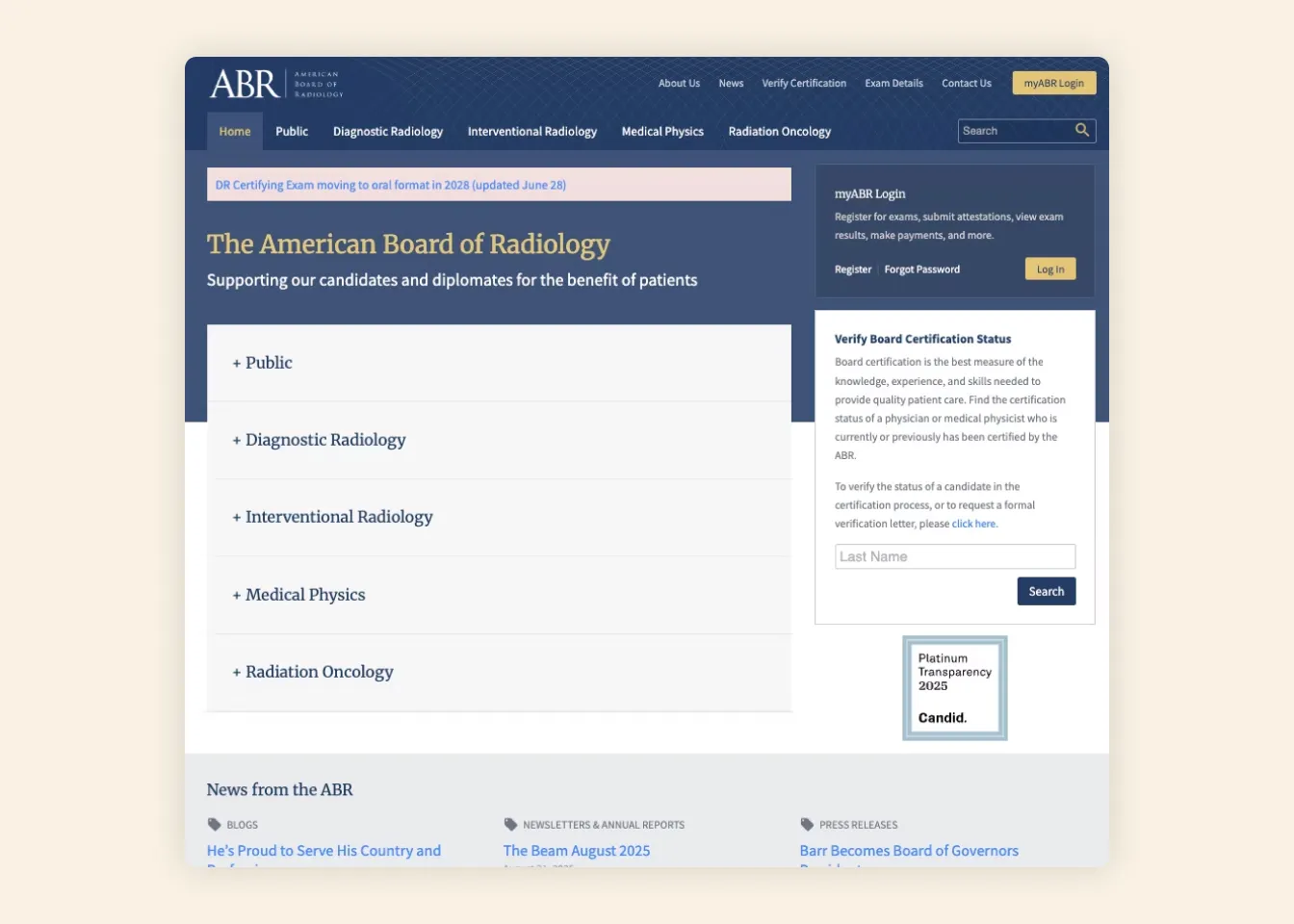This screenshot has height=924, width=1294.
Task: Click the Search button under Last Name
Action: pos(1047,591)
